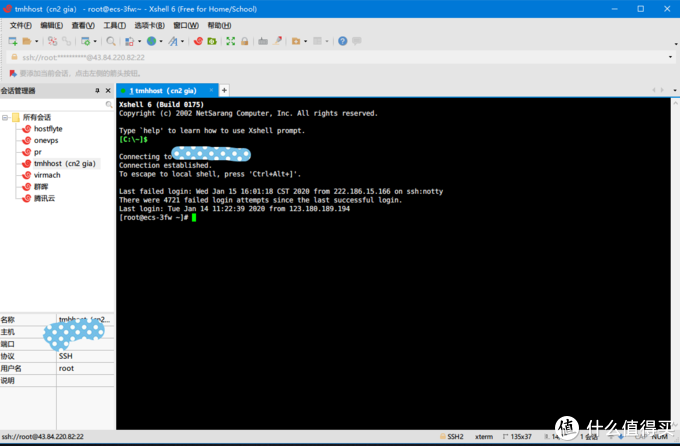Click the fullscreen toggle icon in toolbar
The image size is (680, 446).
click(231, 41)
